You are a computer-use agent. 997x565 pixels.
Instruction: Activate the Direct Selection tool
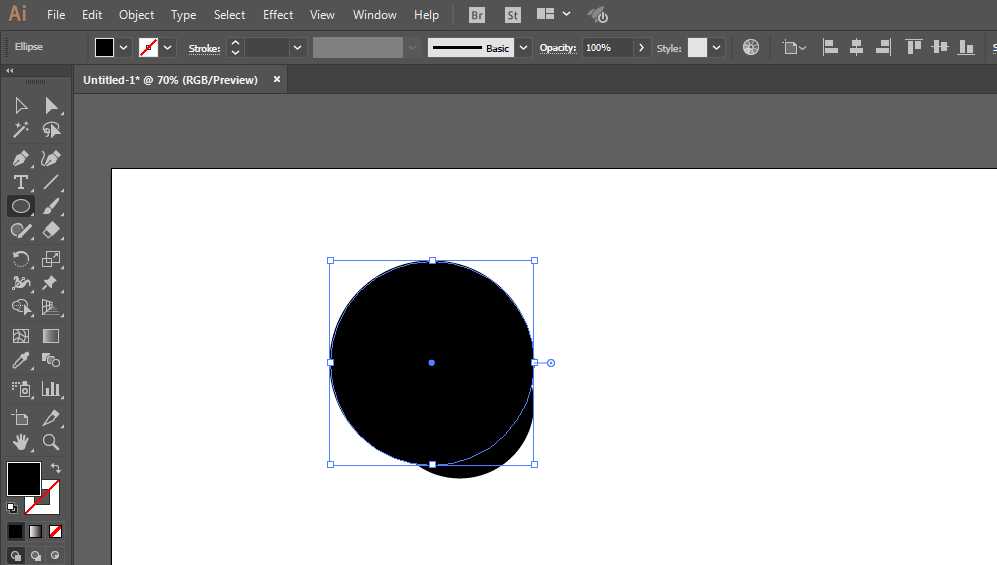click(51, 106)
